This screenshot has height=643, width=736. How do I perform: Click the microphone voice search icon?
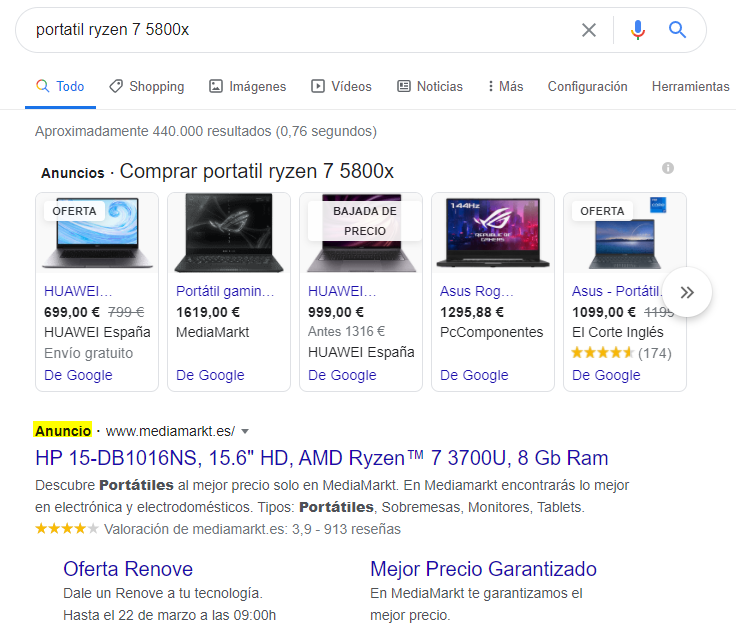637,30
